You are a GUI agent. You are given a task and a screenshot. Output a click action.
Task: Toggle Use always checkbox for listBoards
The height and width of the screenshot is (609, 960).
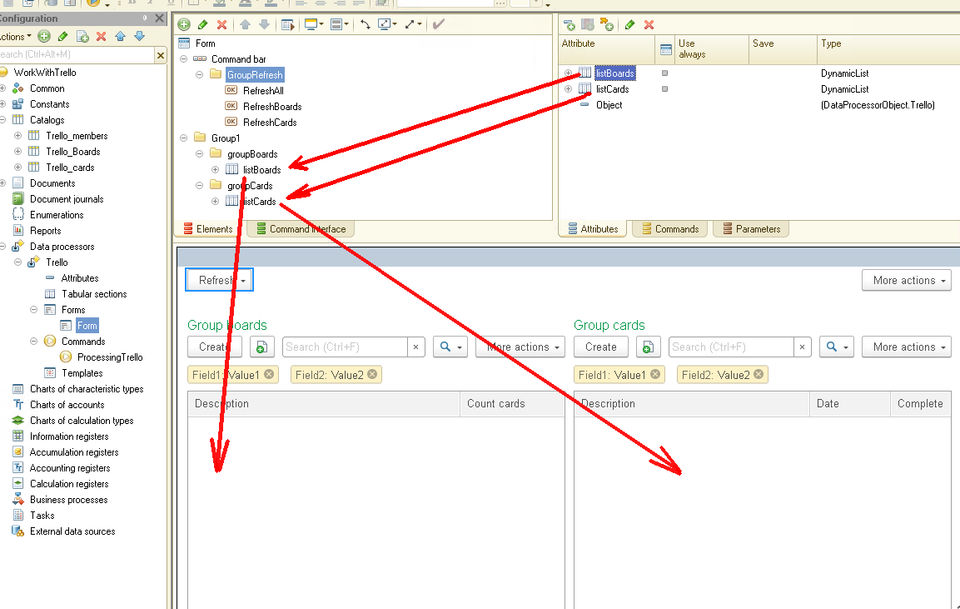(x=665, y=73)
